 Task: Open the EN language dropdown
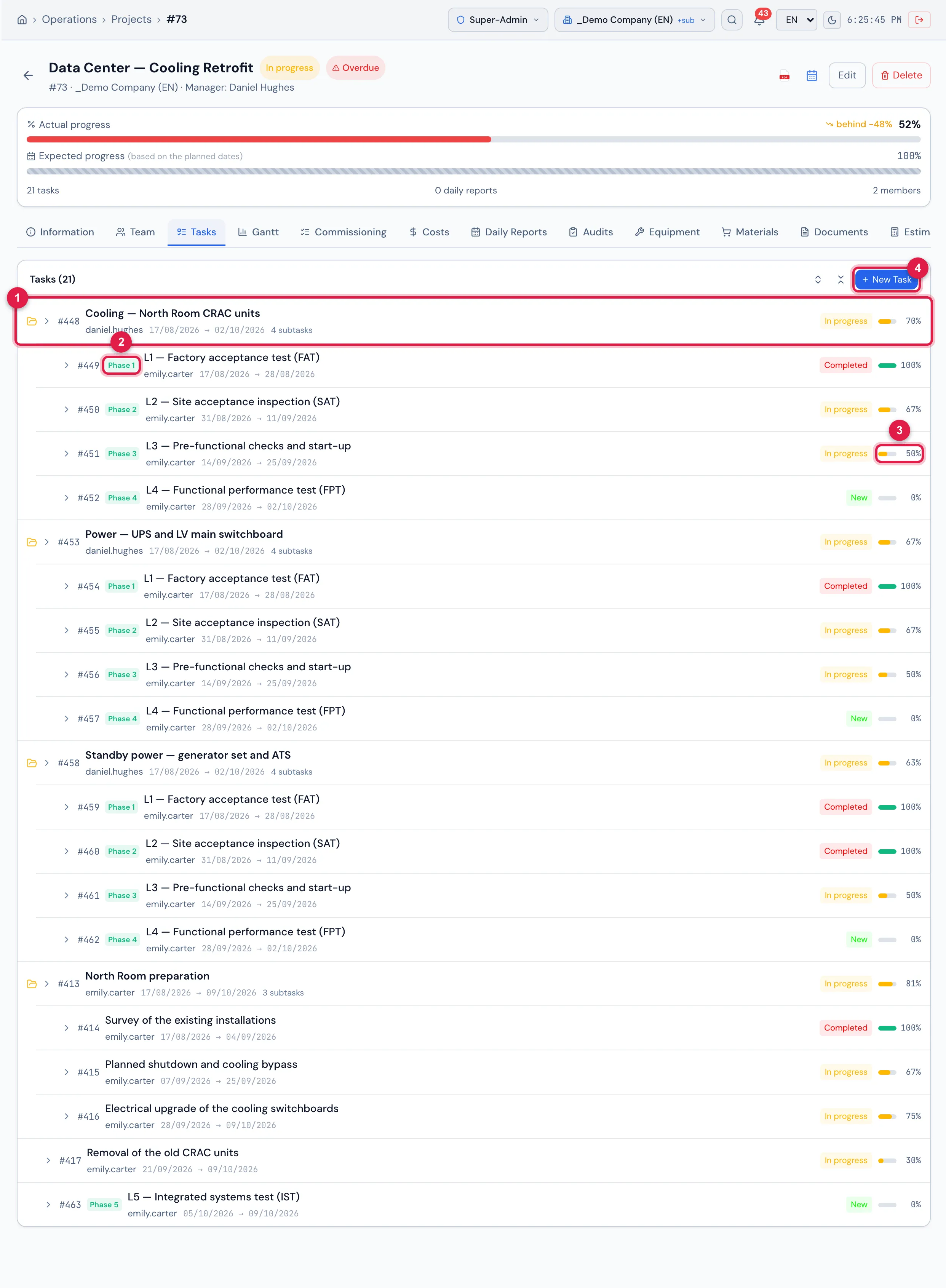[x=796, y=19]
